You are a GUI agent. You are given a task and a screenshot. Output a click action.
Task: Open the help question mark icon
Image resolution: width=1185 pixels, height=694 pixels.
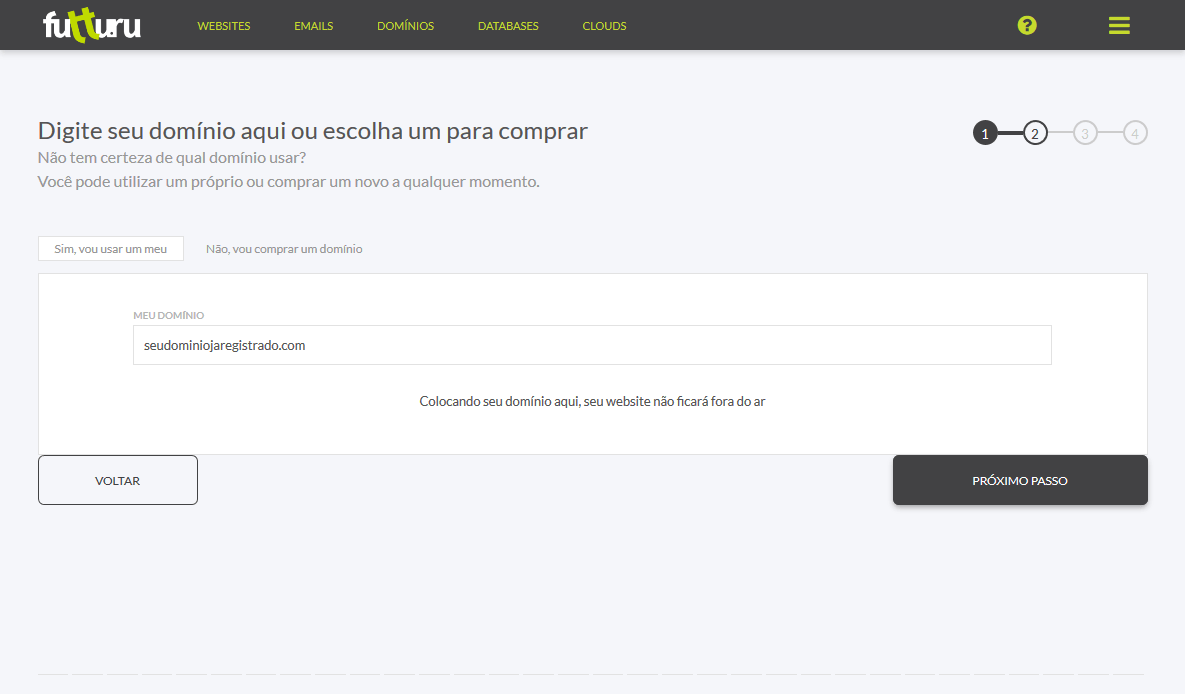pyautogui.click(x=1026, y=26)
